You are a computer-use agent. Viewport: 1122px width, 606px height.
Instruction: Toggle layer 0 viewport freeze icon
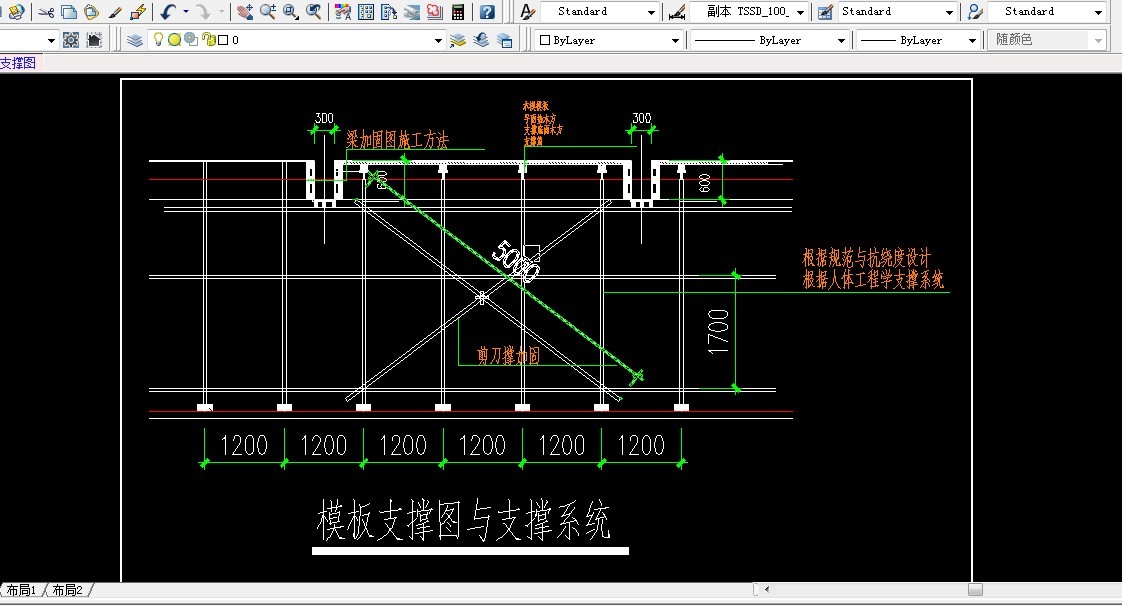[x=190, y=40]
